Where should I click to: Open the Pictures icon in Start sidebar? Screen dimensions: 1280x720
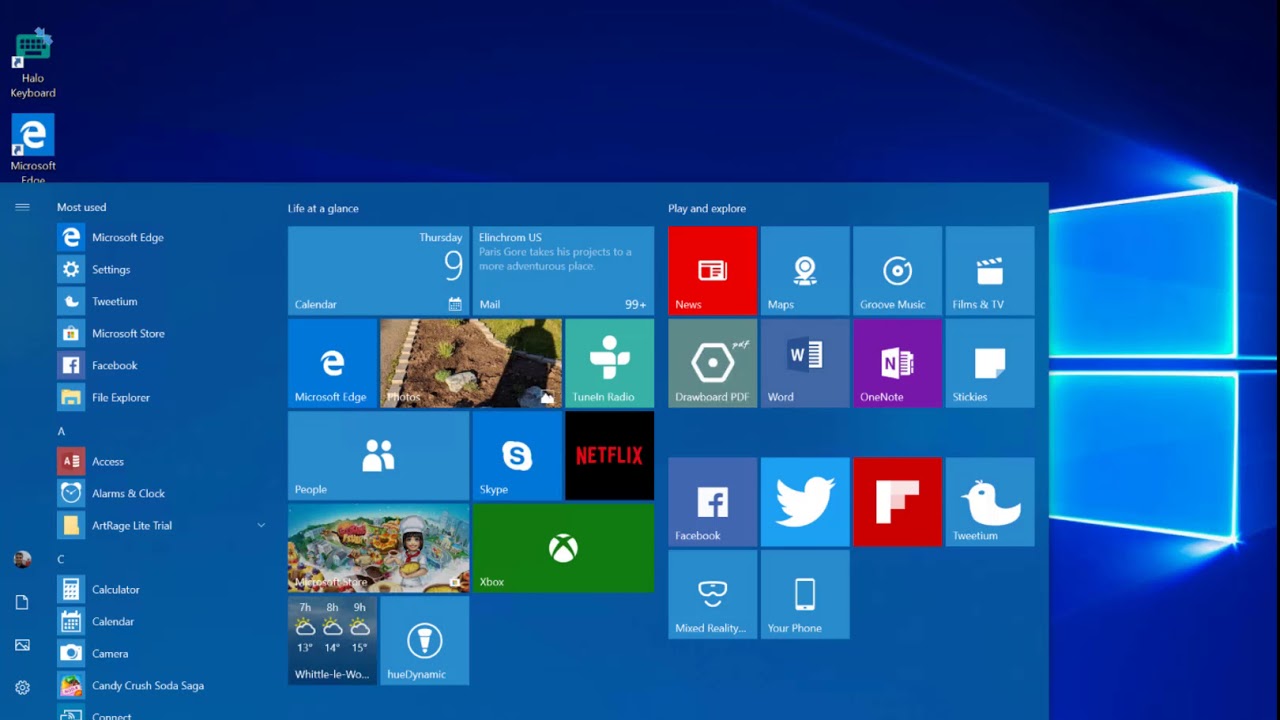click(x=22, y=645)
